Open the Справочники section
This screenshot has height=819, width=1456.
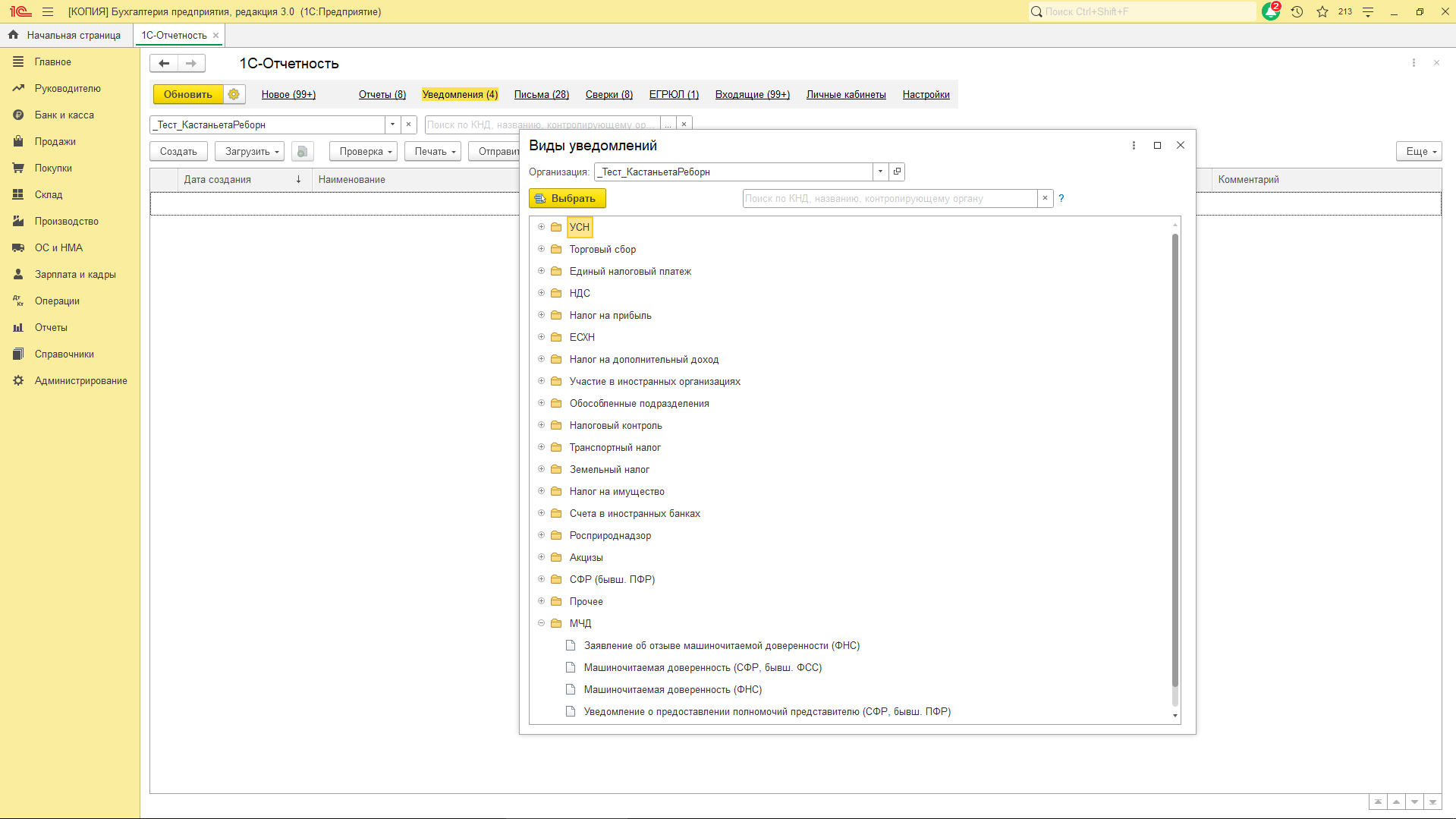click(x=64, y=354)
